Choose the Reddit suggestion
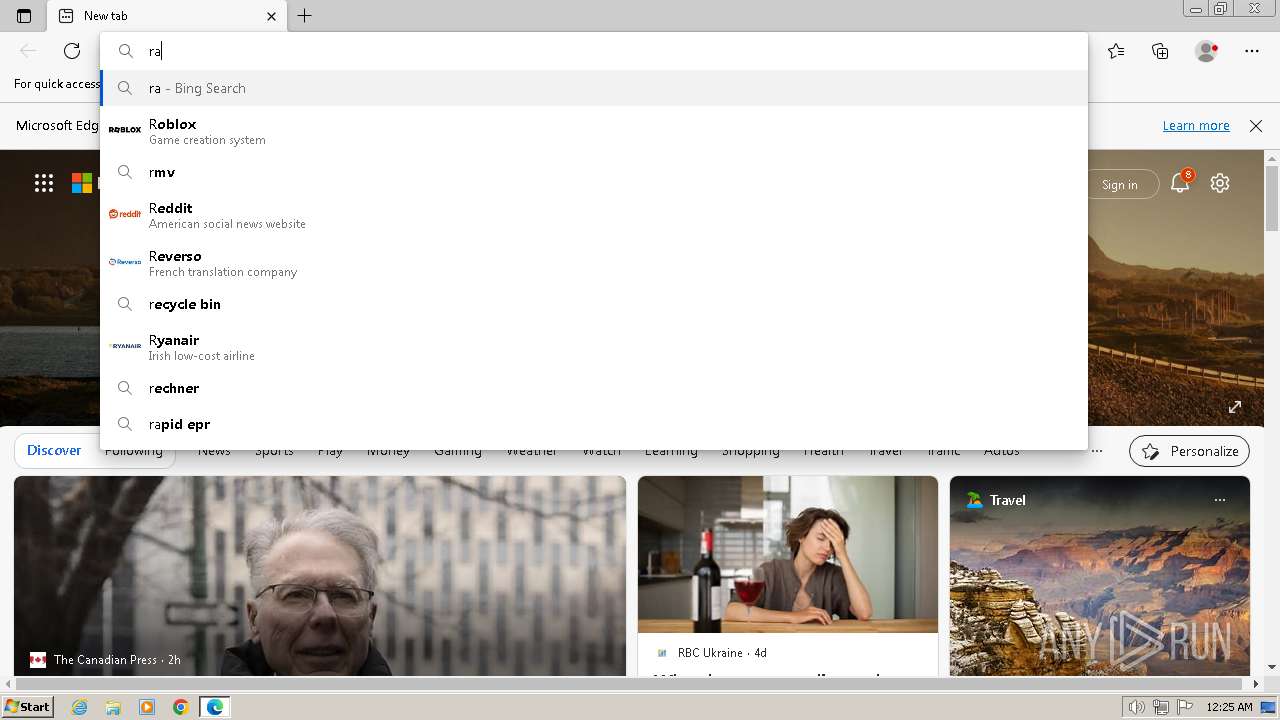 [594, 215]
